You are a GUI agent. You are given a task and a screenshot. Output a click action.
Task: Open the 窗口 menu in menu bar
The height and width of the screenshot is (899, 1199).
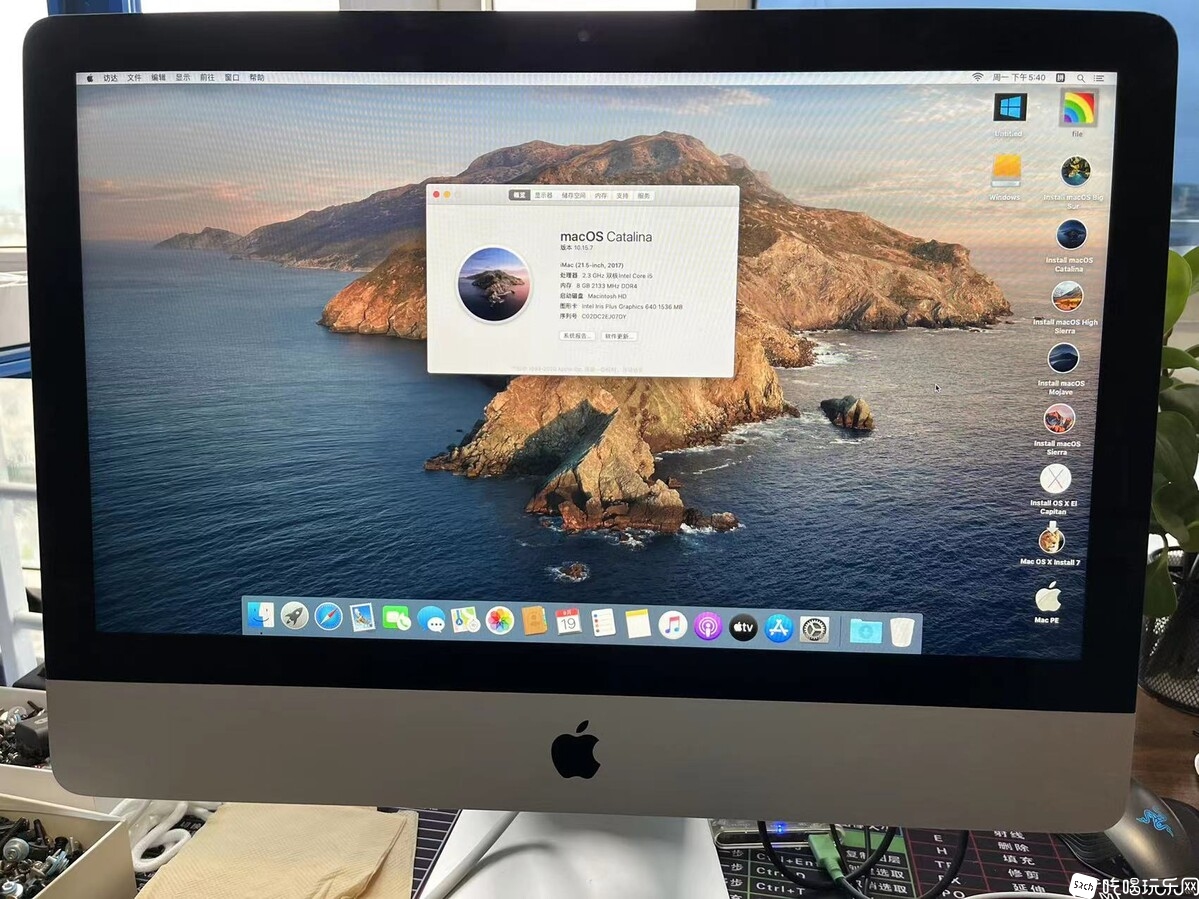[x=232, y=78]
